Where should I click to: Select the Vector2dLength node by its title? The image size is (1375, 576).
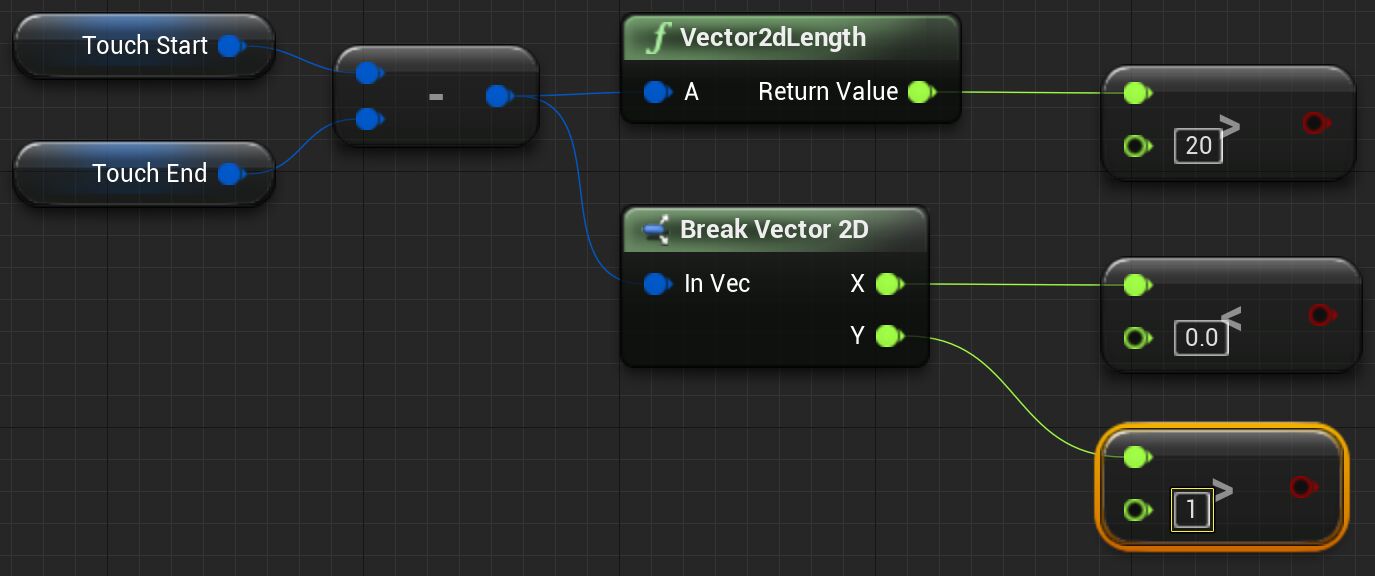click(x=772, y=39)
